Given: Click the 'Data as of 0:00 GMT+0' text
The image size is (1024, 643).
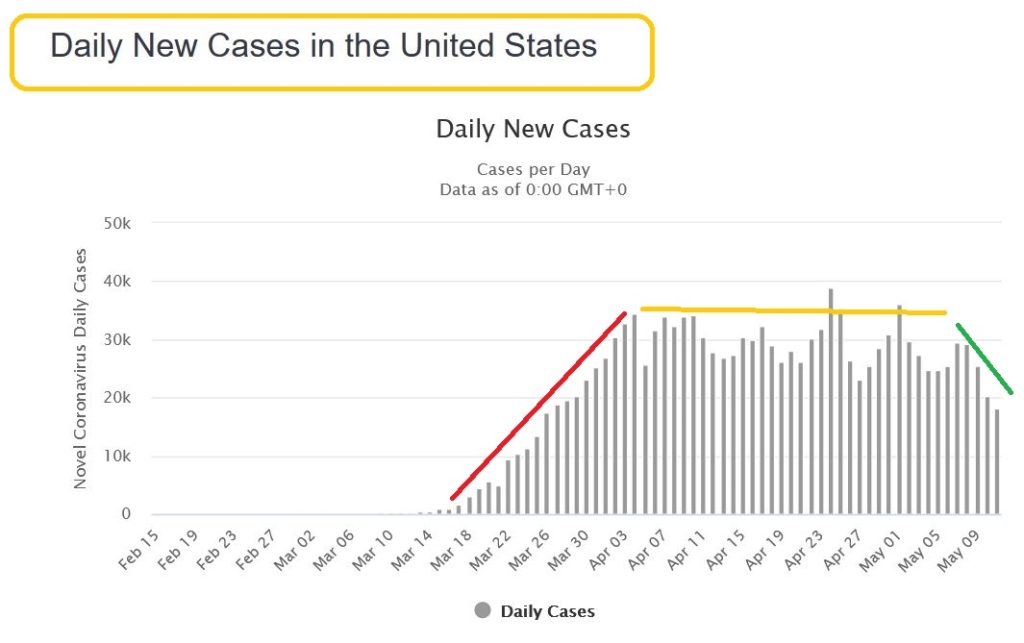Looking at the screenshot, I should (x=533, y=190).
